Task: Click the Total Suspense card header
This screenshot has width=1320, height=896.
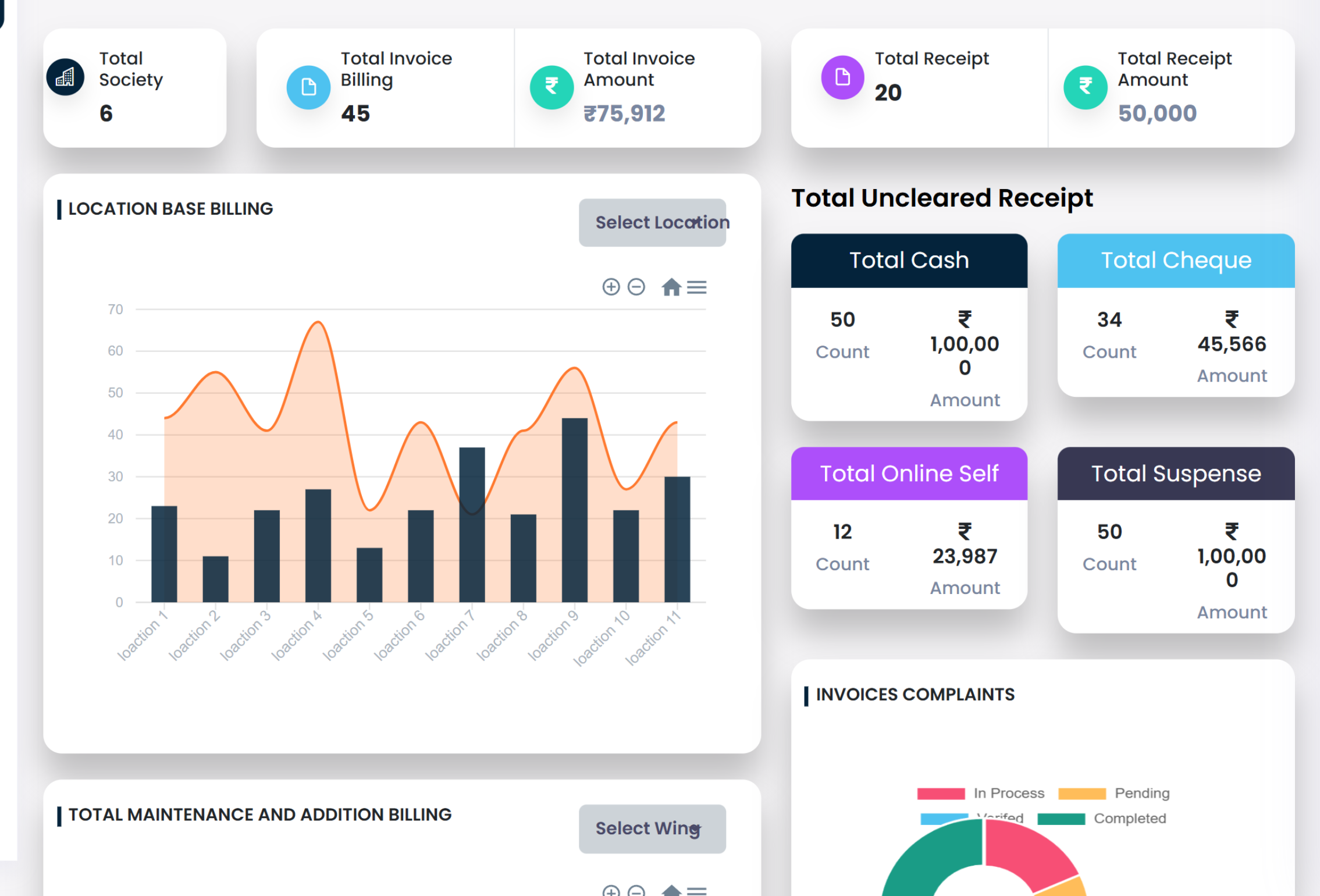Action: click(x=1176, y=474)
